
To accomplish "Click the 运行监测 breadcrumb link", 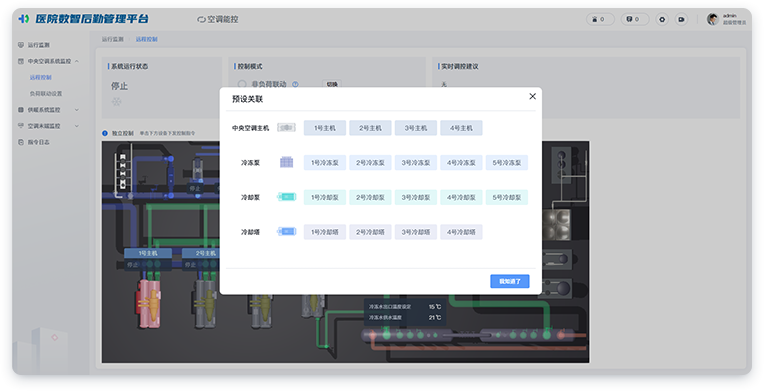I will (113, 39).
